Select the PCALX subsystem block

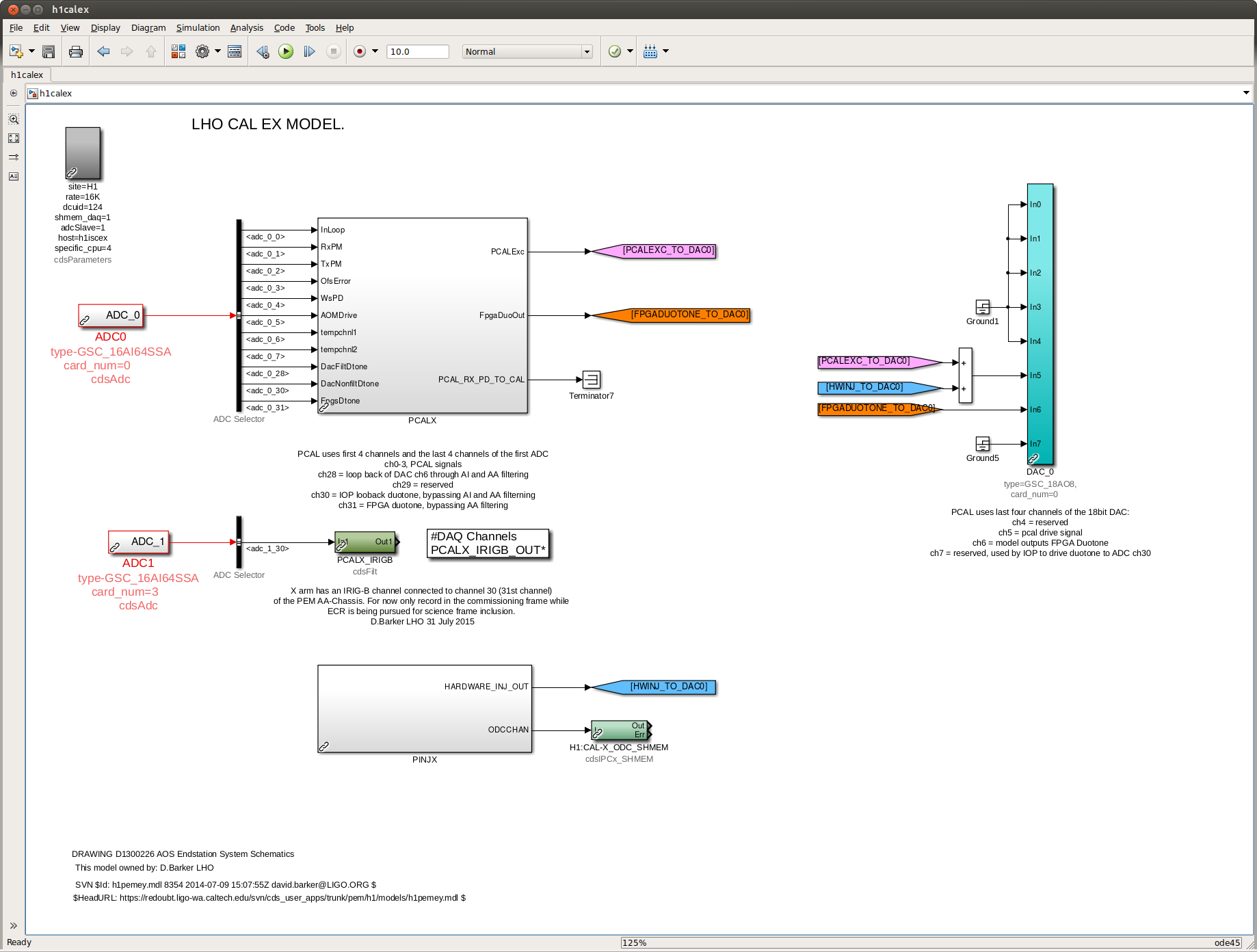423,315
